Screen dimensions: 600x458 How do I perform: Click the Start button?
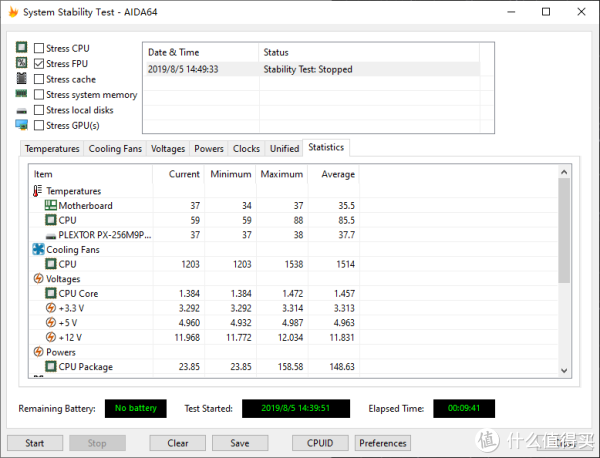pyautogui.click(x=35, y=443)
